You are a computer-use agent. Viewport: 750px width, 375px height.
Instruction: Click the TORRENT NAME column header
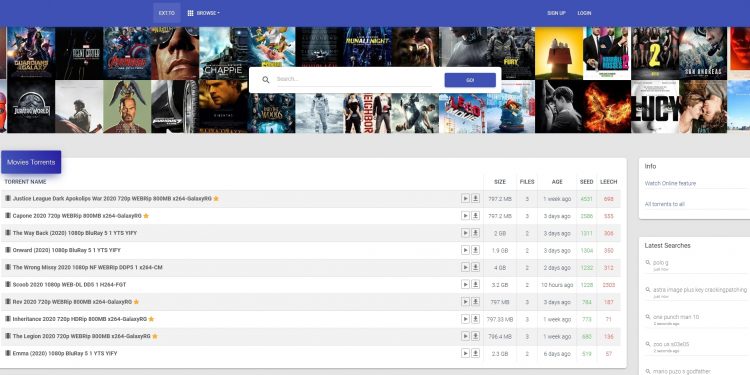pos(25,182)
